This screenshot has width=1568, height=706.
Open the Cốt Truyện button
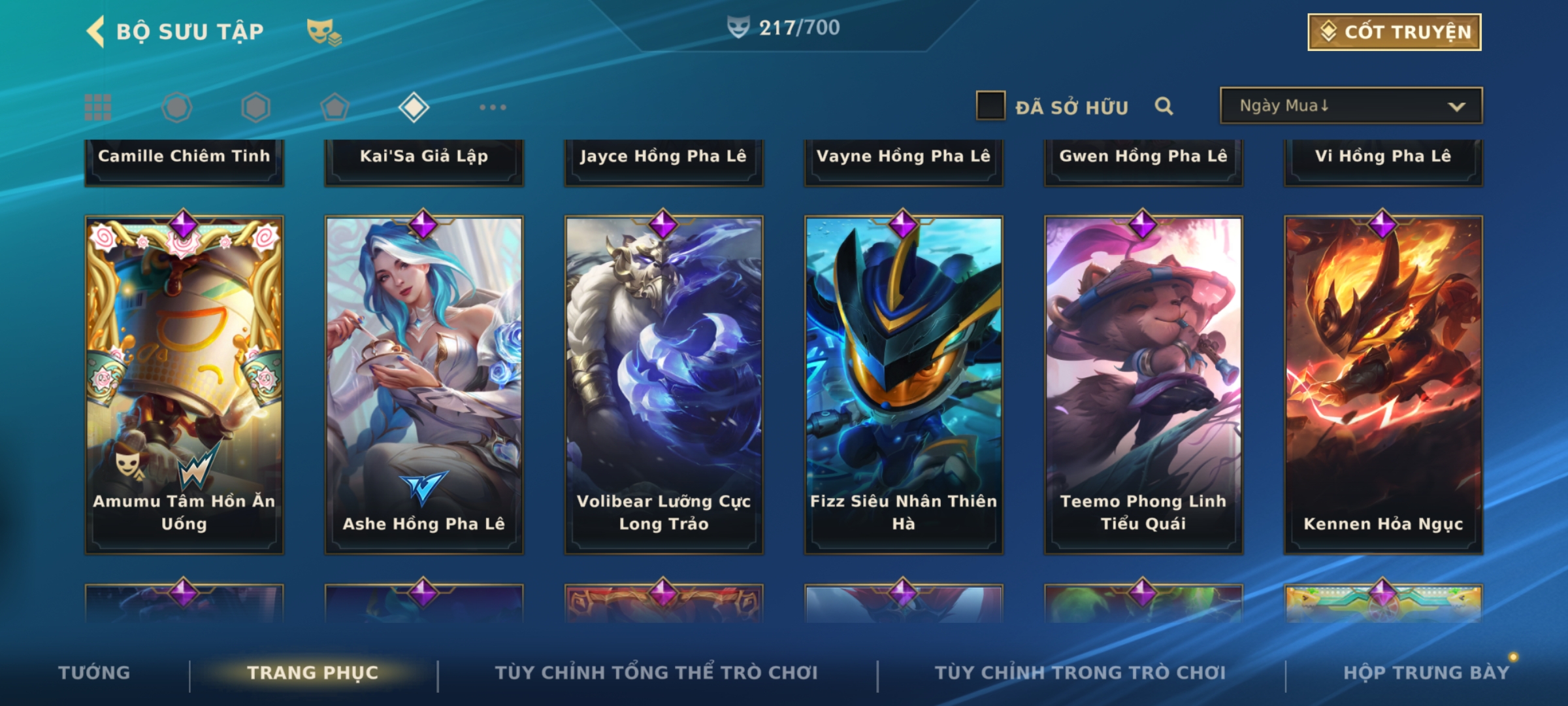pyautogui.click(x=1394, y=32)
